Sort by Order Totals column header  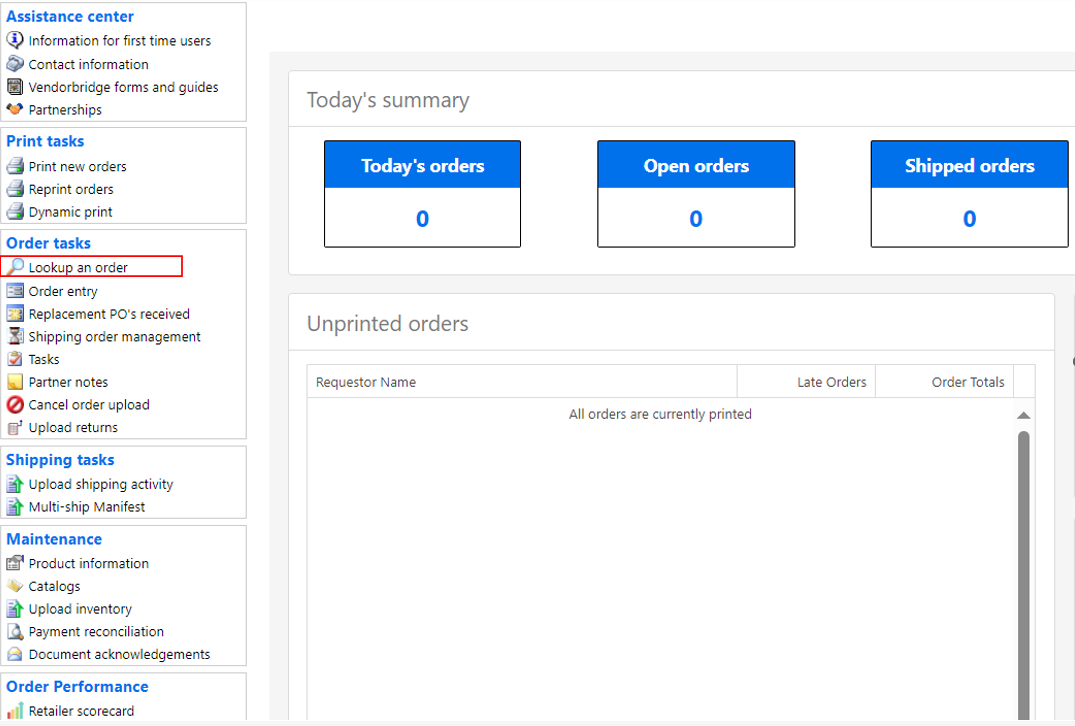(x=945, y=382)
